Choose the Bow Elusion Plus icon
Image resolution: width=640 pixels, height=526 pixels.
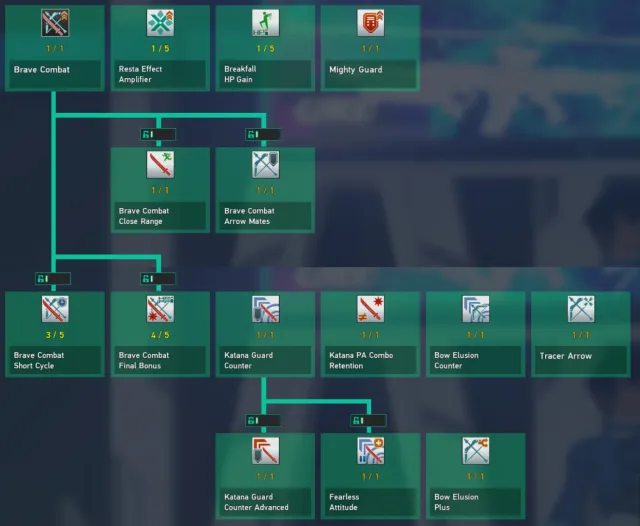coord(476,451)
